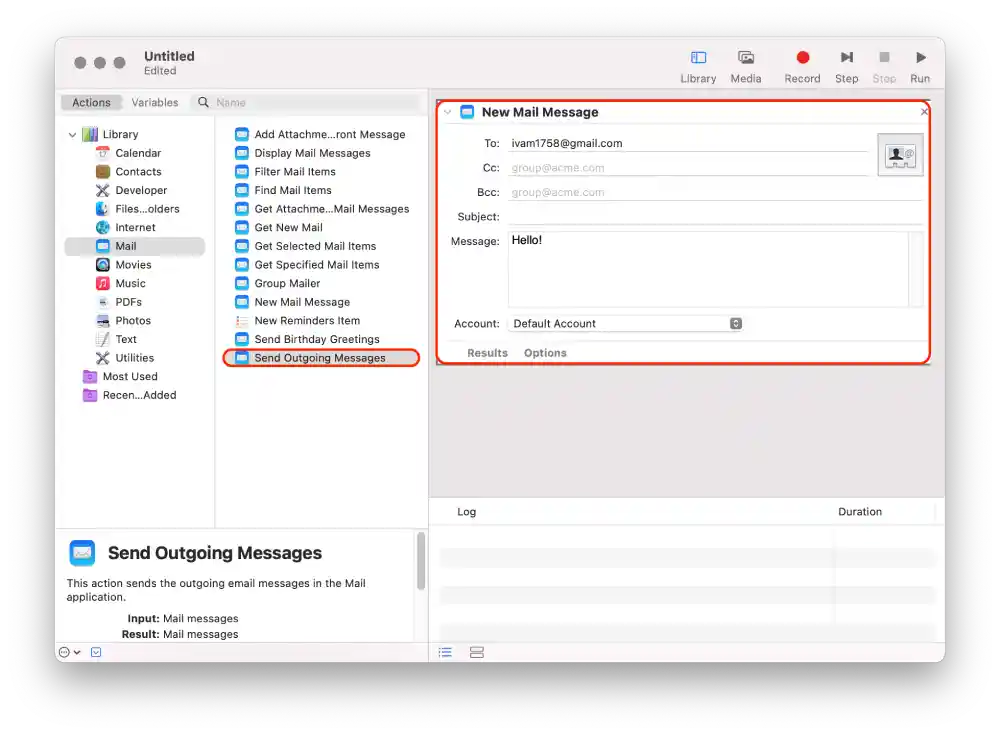Click the Duration column header
This screenshot has height=735, width=1000.
(860, 512)
